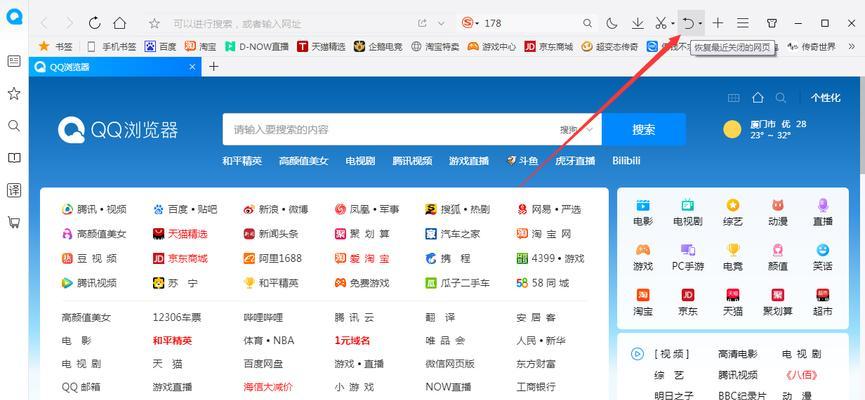The width and height of the screenshot is (865, 400).
Task: Open 斗鱼 hot search link
Action: pos(522,161)
